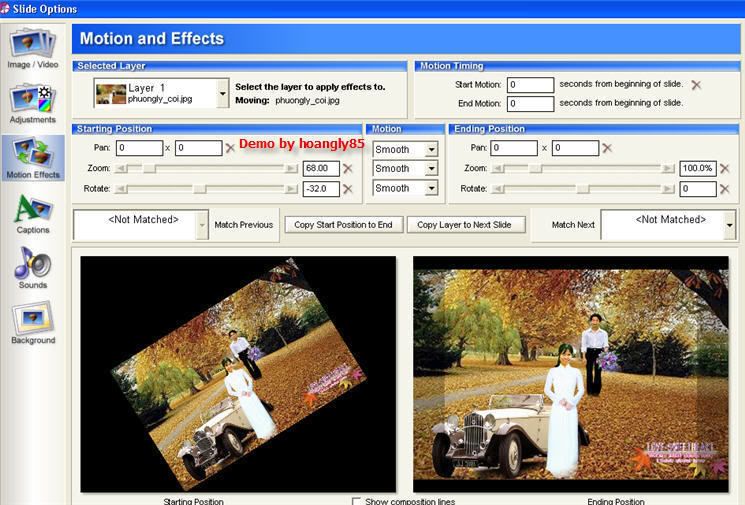This screenshot has height=505, width=745.
Task: Open the Sounds section
Action: point(33,268)
